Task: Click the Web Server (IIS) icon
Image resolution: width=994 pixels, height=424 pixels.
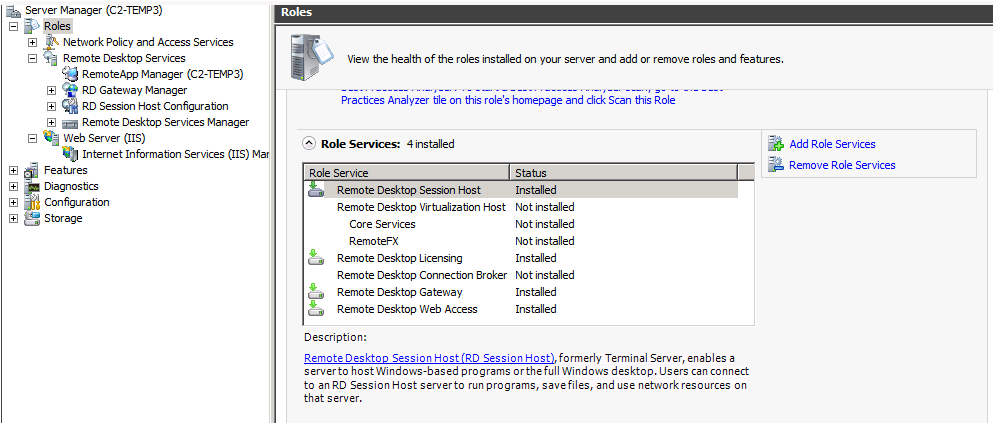Action: [51, 138]
